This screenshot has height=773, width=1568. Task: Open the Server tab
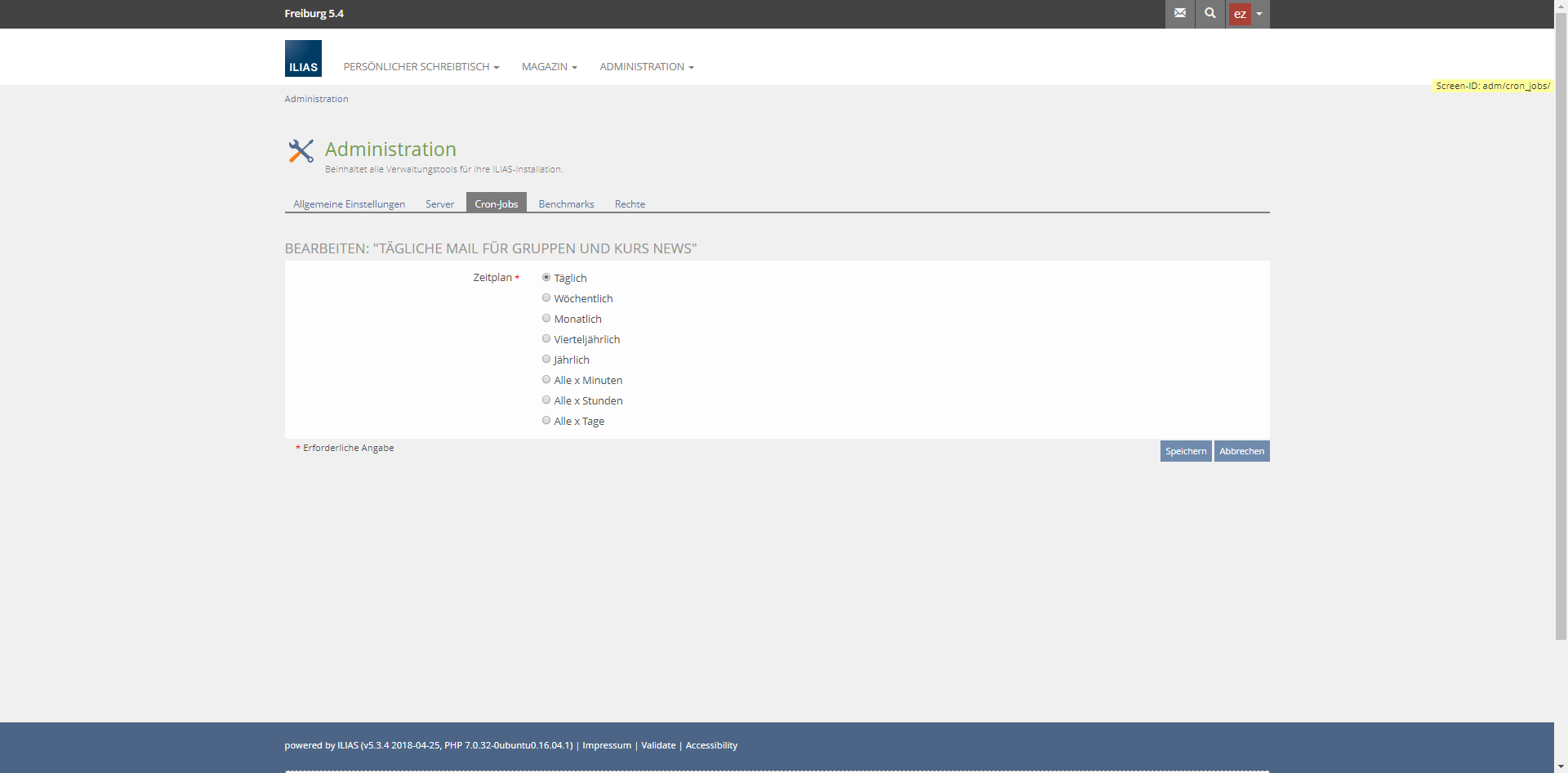(440, 203)
